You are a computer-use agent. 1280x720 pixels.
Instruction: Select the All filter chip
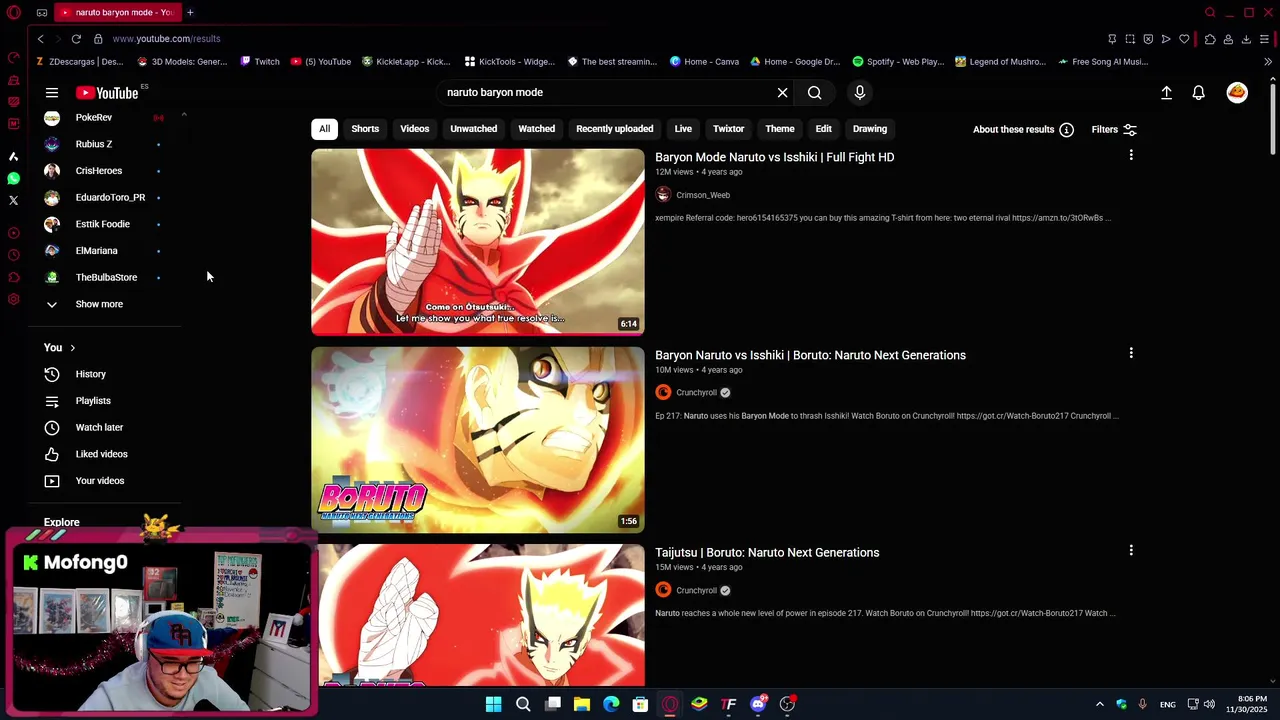[x=324, y=129]
